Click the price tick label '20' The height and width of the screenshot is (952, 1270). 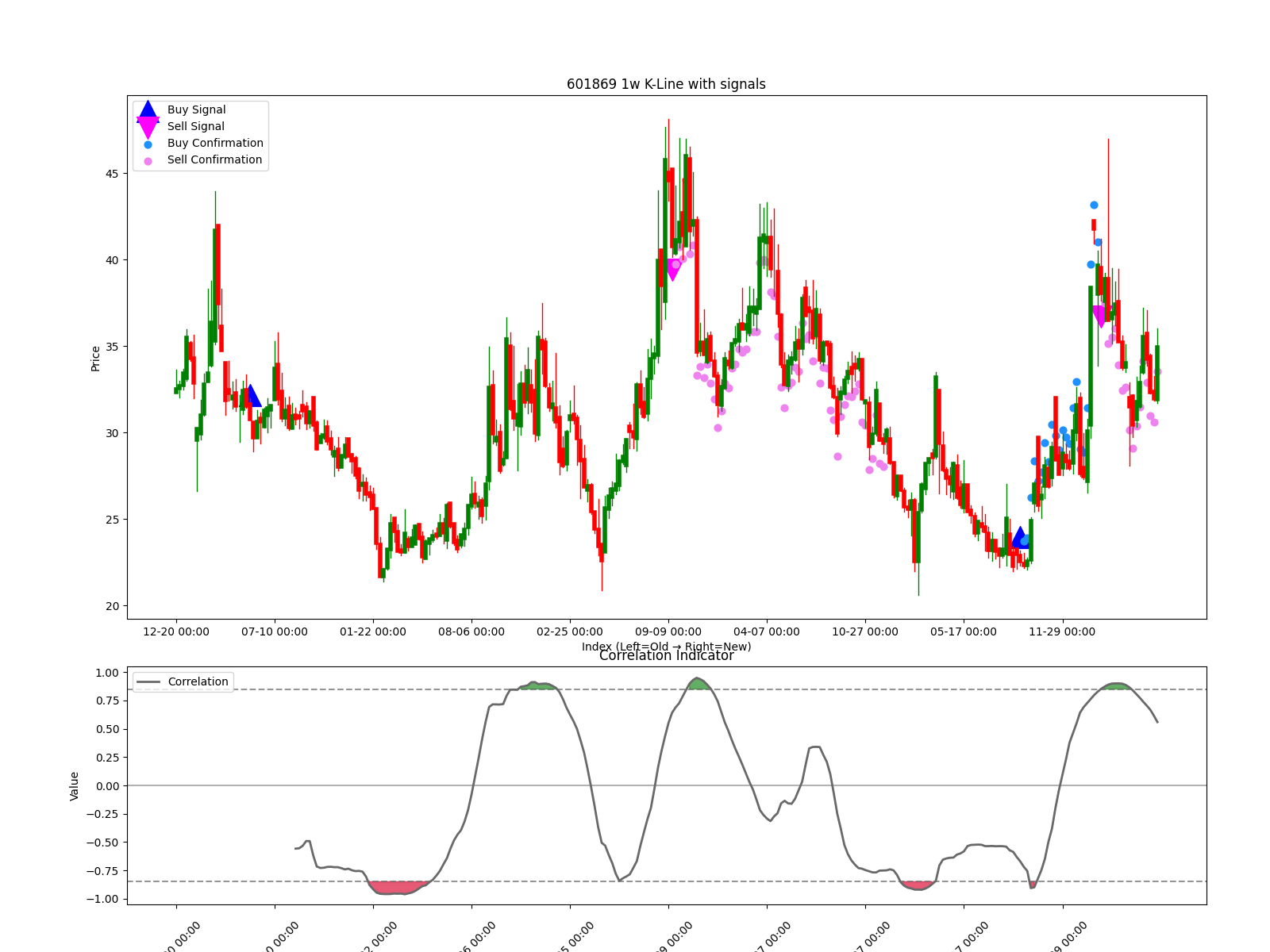pos(112,606)
